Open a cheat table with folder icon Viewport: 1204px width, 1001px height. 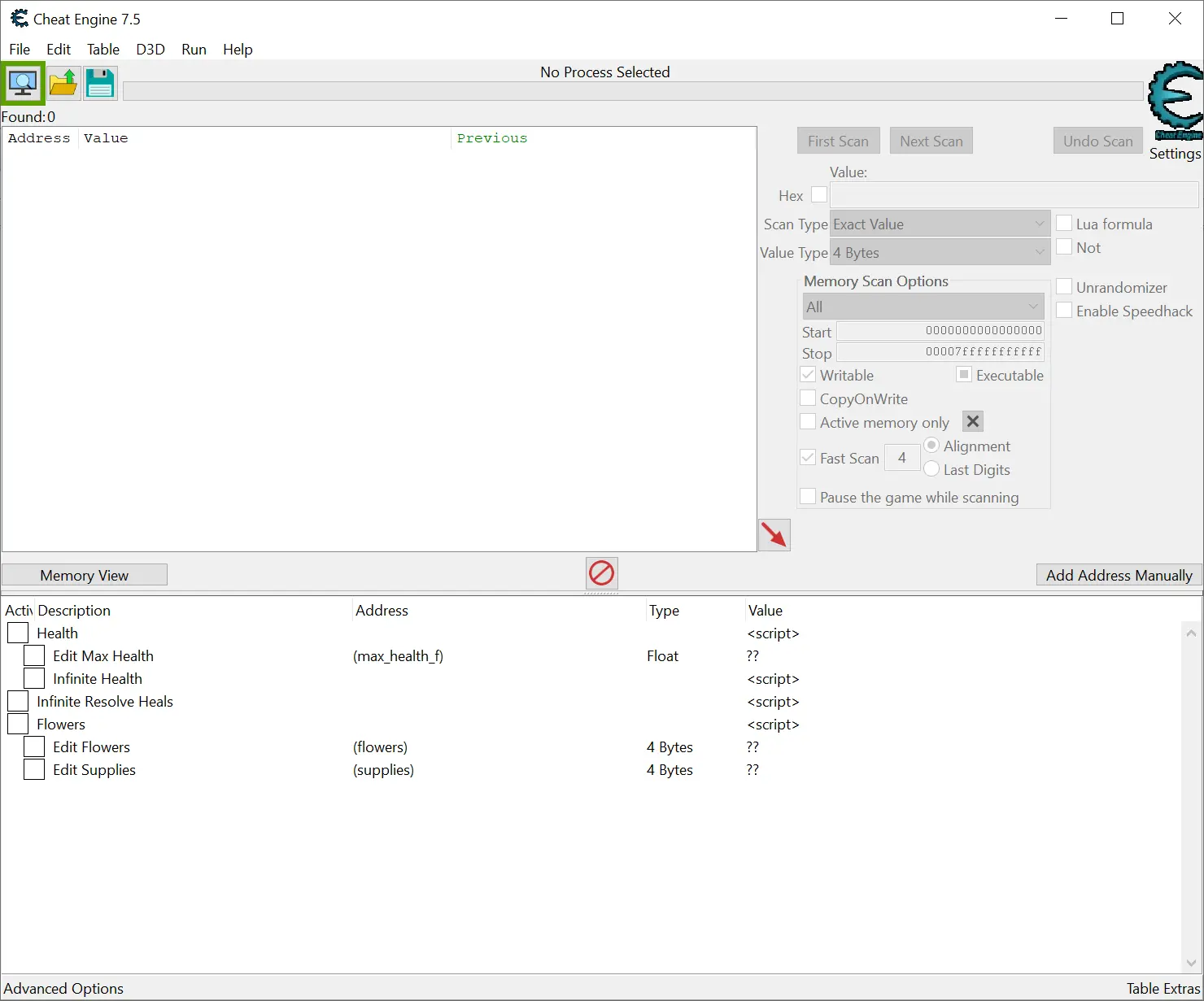63,83
